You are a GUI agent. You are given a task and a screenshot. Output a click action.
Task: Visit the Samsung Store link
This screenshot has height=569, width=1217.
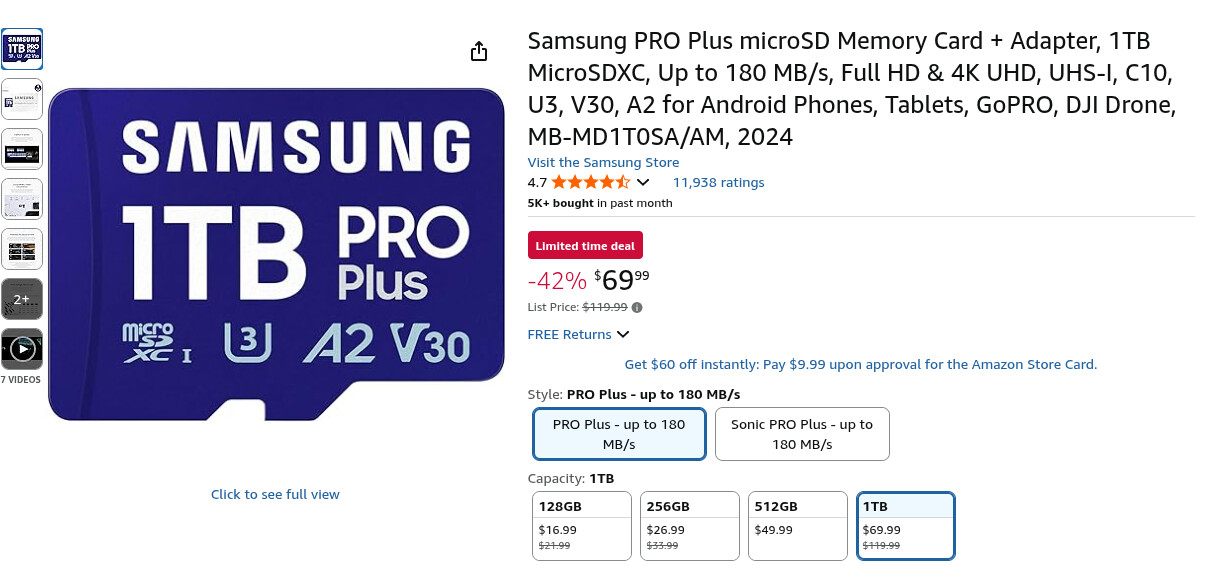[603, 162]
